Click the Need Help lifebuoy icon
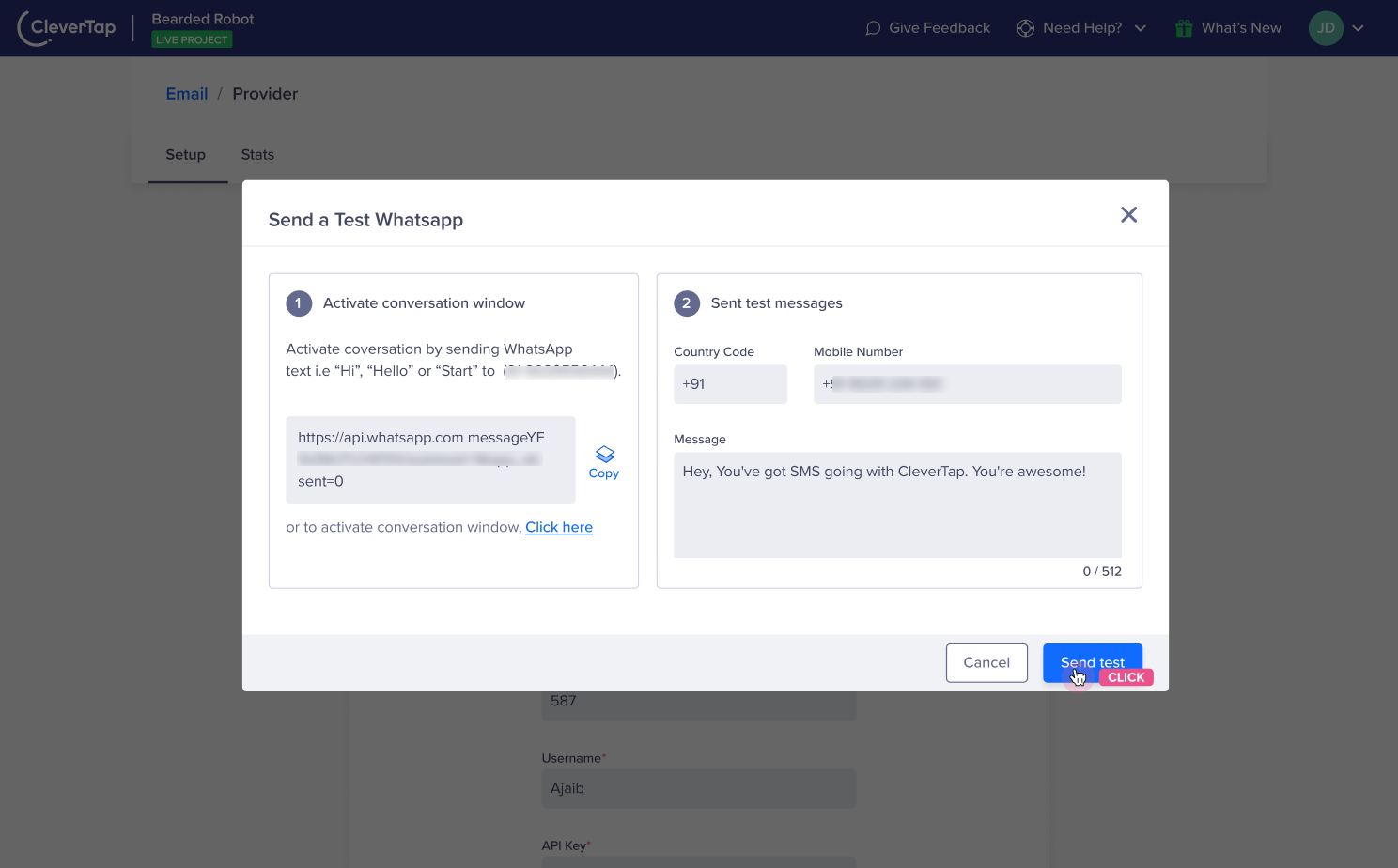 pyautogui.click(x=1025, y=28)
